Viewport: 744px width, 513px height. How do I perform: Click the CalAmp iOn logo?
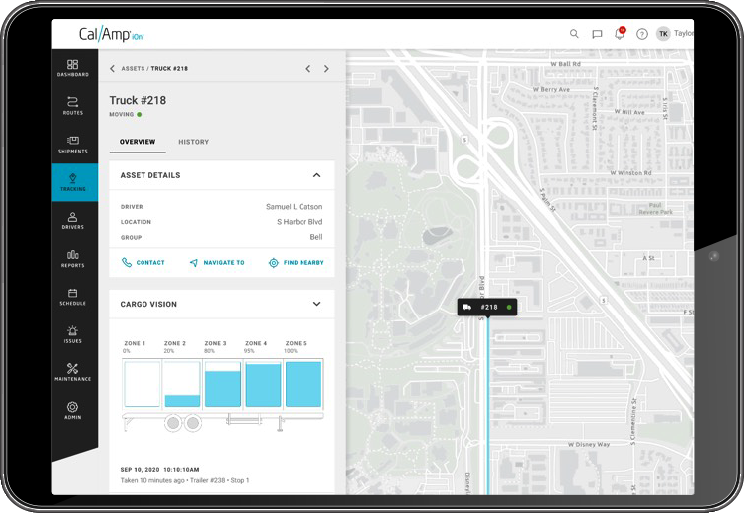pyautogui.click(x=111, y=35)
